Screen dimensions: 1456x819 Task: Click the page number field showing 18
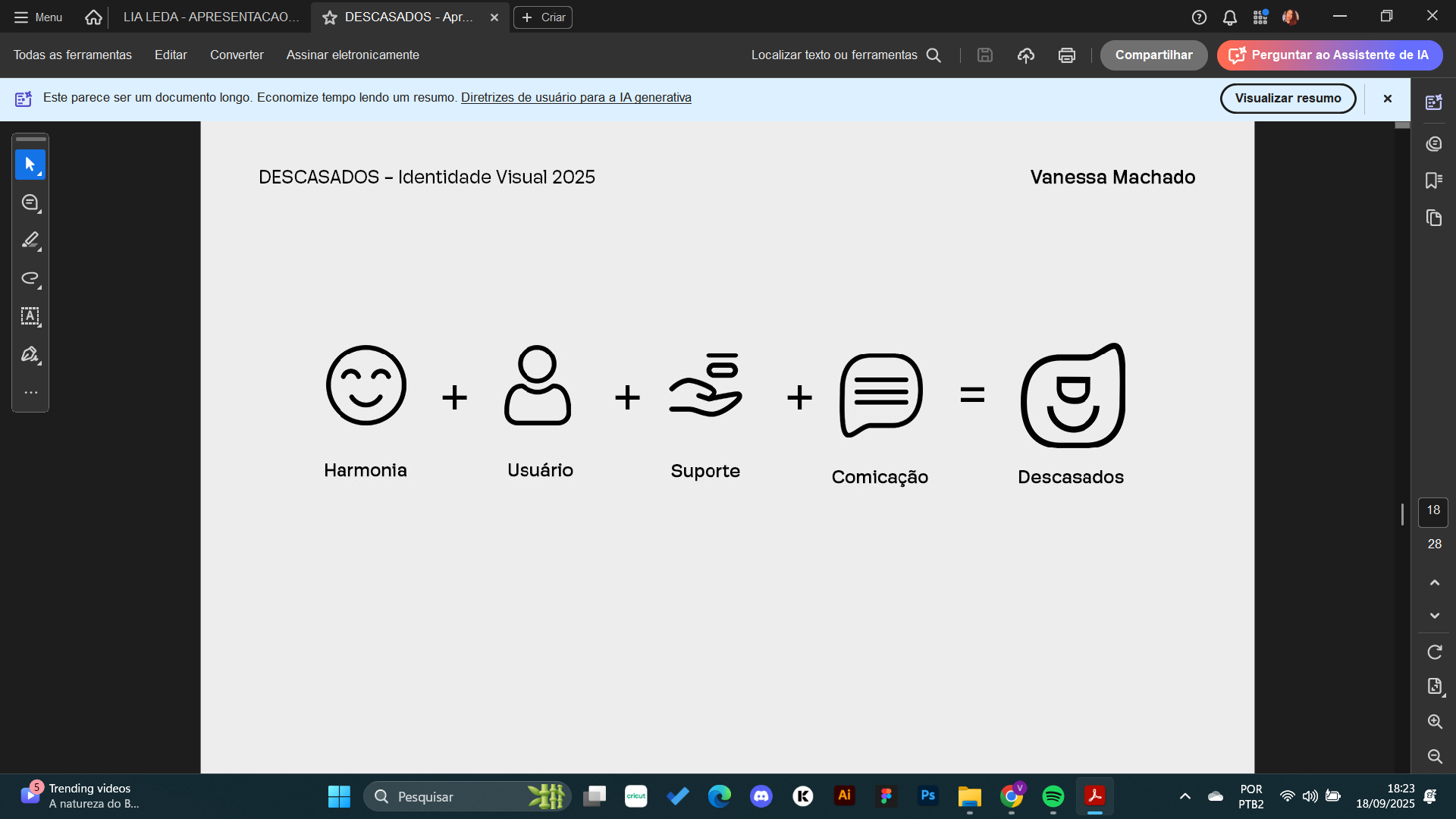click(x=1433, y=512)
